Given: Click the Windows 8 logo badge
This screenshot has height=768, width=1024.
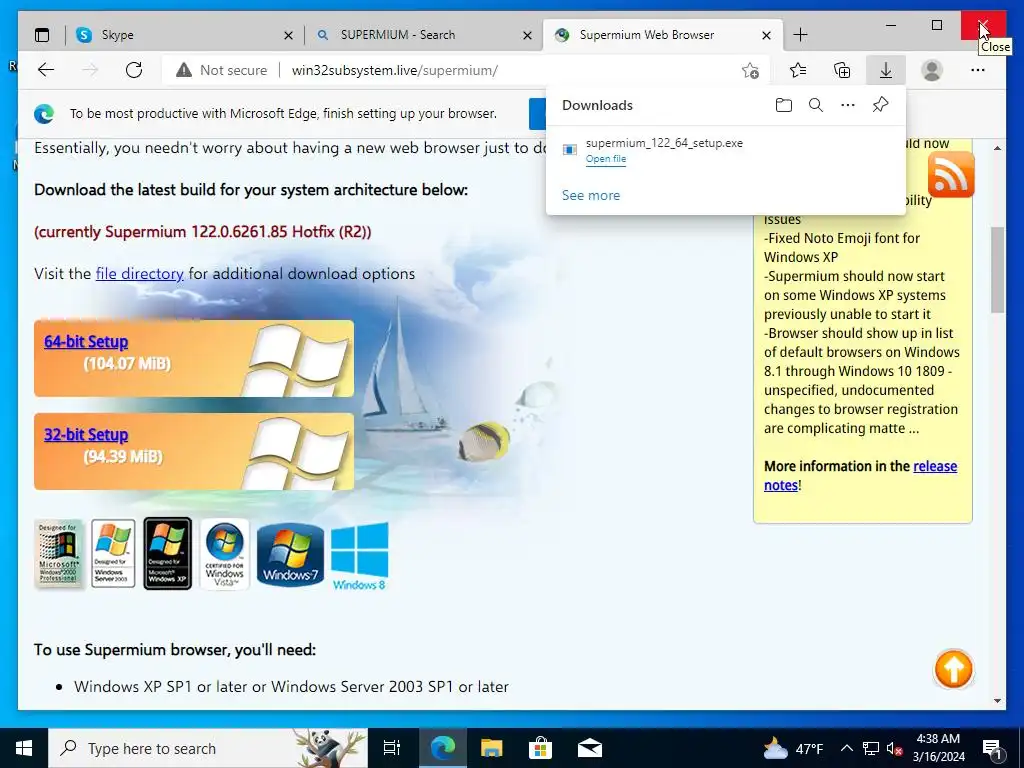Looking at the screenshot, I should point(359,556).
